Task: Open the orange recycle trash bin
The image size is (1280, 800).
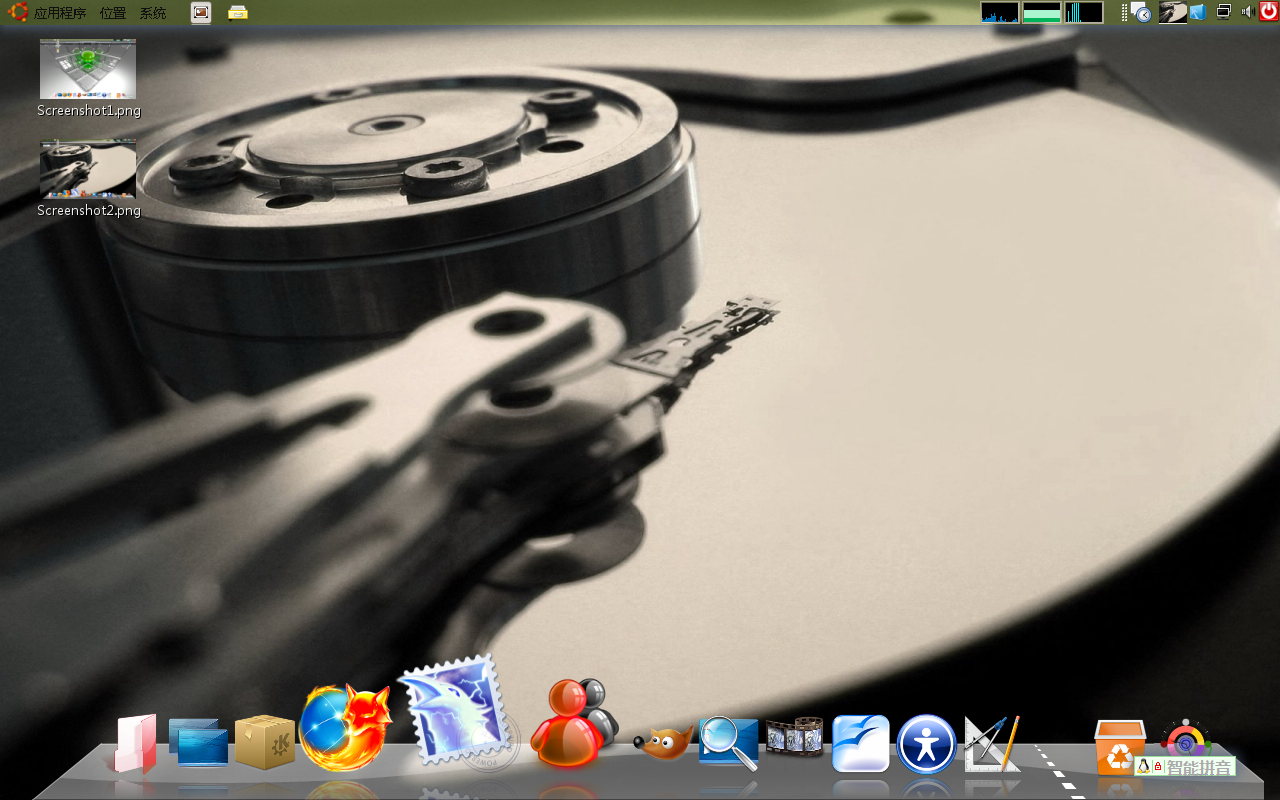Action: click(x=1119, y=748)
